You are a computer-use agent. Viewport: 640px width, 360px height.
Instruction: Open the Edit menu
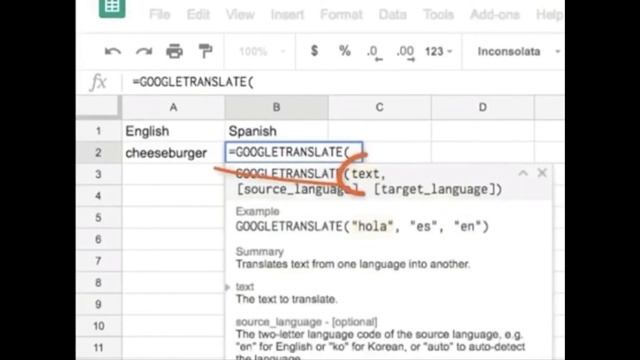pyautogui.click(x=198, y=15)
